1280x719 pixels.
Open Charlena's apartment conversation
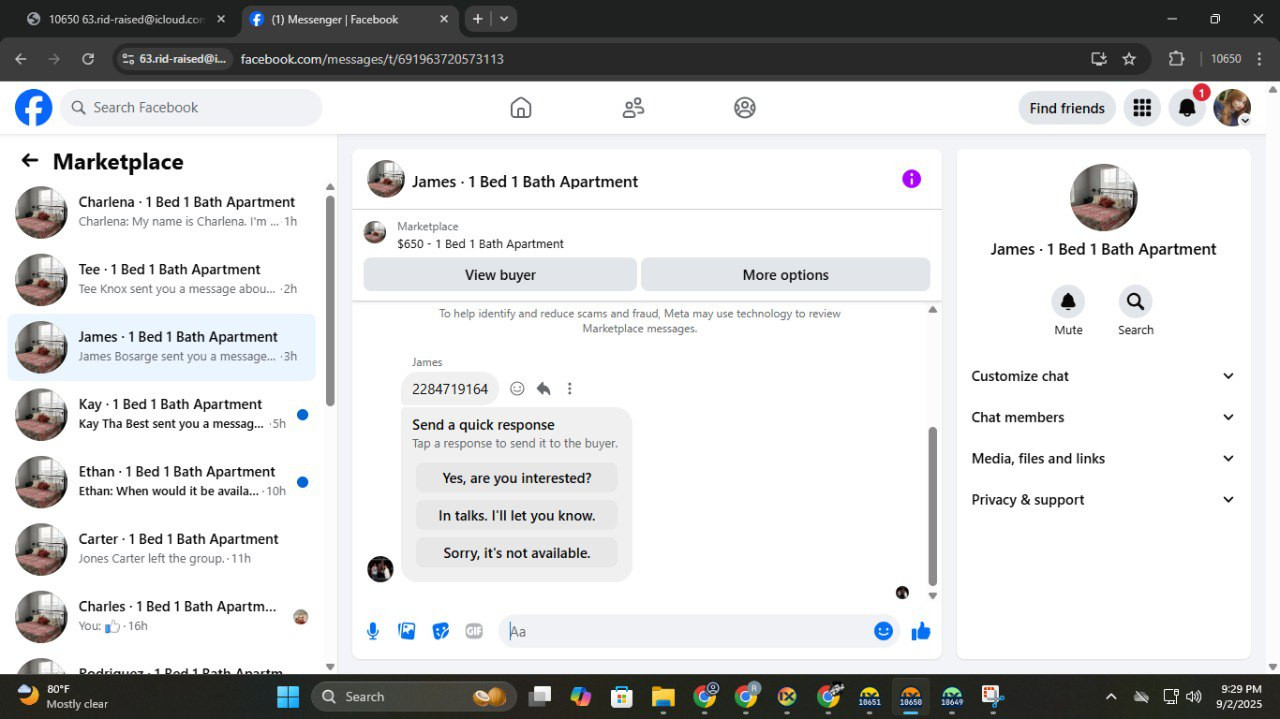click(161, 212)
